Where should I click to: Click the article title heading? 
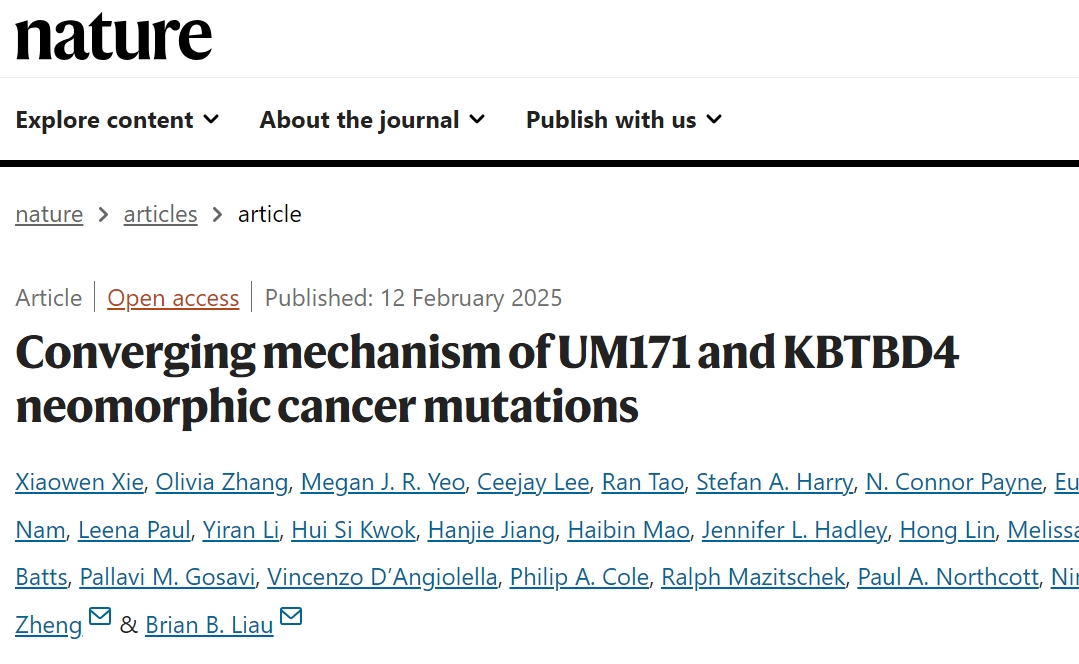487,379
